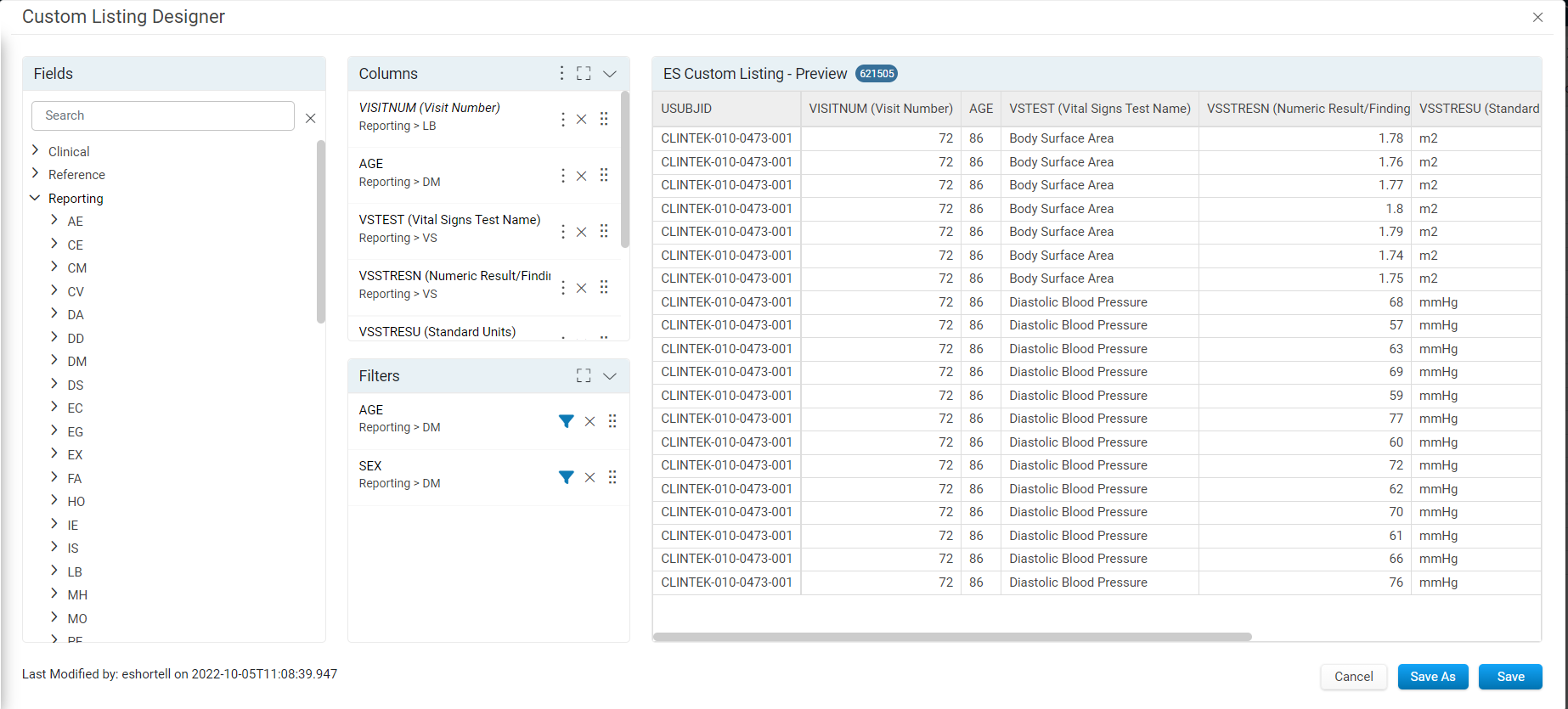Select the DS domain in tree
The height and width of the screenshot is (709, 1568).
click(76, 385)
